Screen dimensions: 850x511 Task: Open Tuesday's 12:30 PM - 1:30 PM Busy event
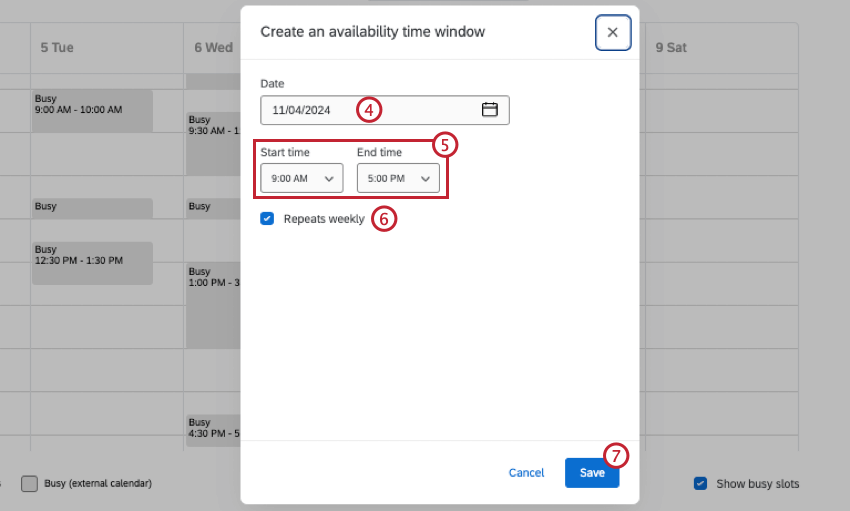[x=92, y=262]
